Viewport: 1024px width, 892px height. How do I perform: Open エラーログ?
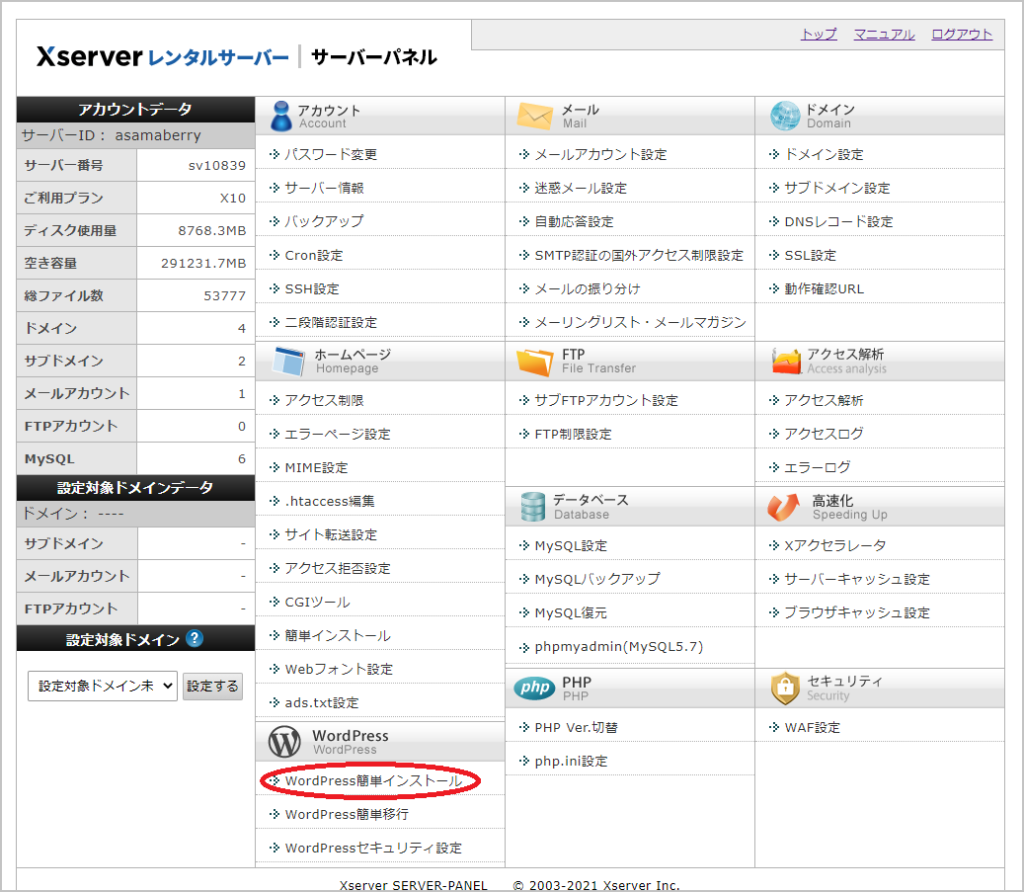(x=817, y=468)
